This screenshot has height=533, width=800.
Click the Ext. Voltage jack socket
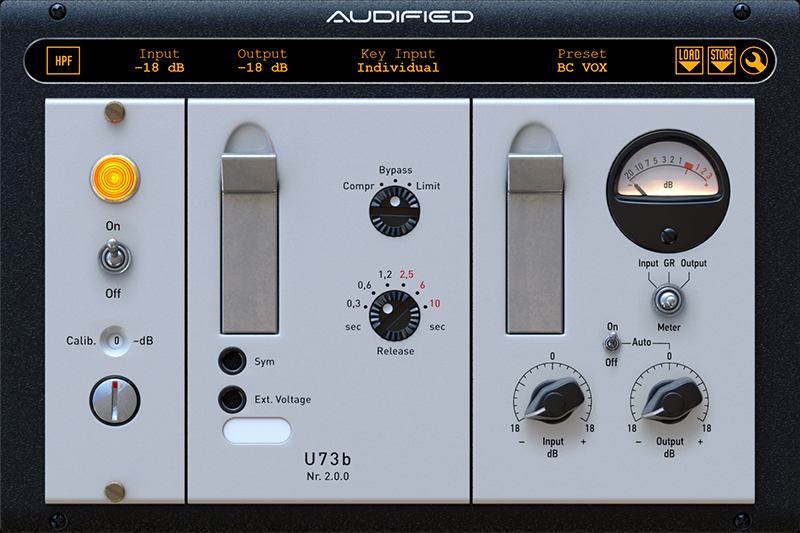click(x=232, y=399)
